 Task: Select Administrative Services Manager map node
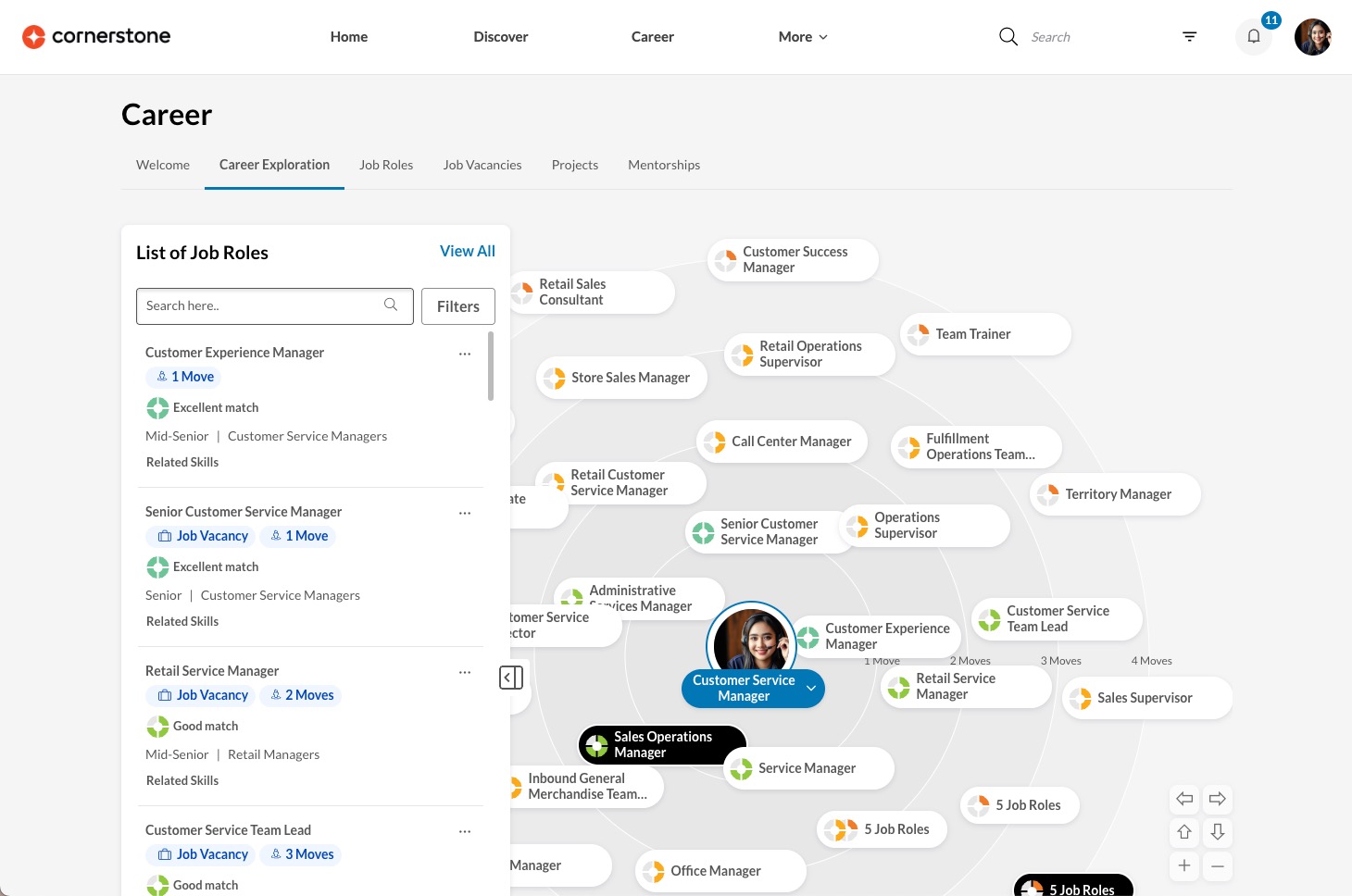(639, 598)
